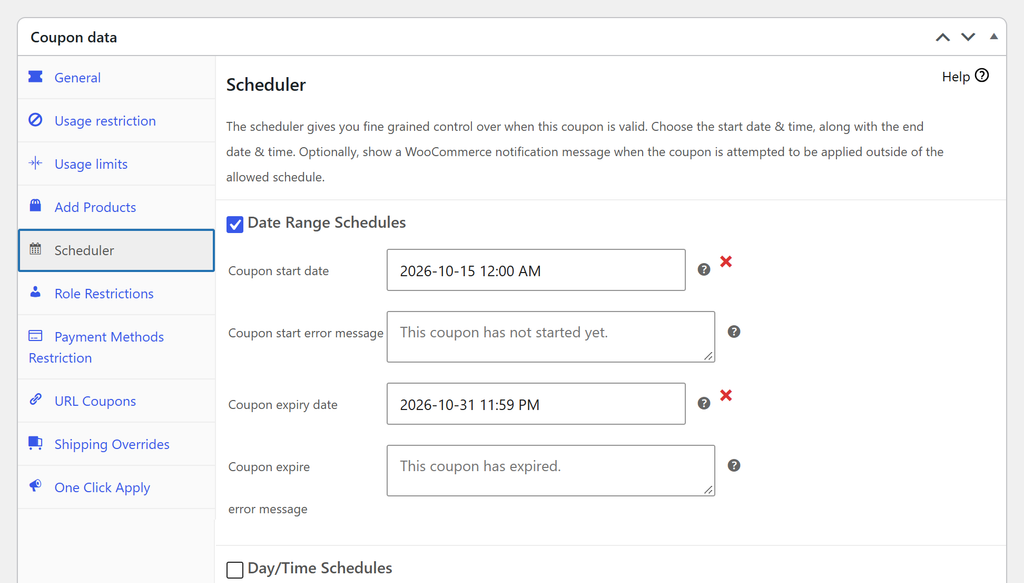Clear the Coupon expiry date with red X
The height and width of the screenshot is (583, 1024).
726,396
